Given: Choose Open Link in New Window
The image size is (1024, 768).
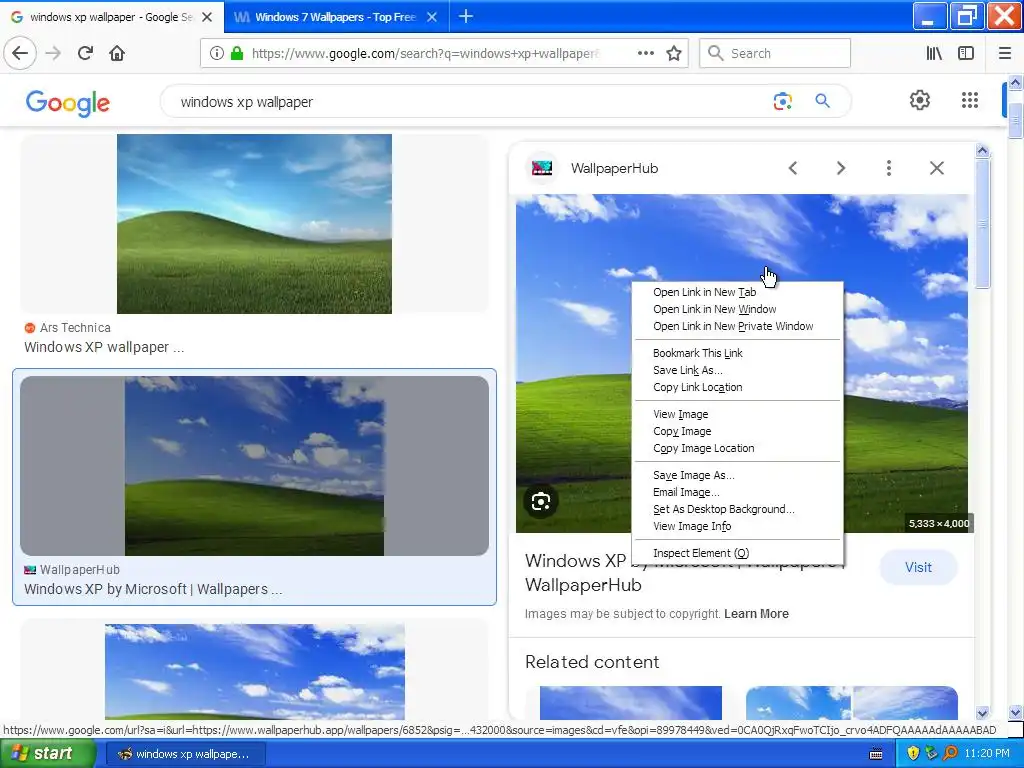Looking at the screenshot, I should pyautogui.click(x=738, y=309).
